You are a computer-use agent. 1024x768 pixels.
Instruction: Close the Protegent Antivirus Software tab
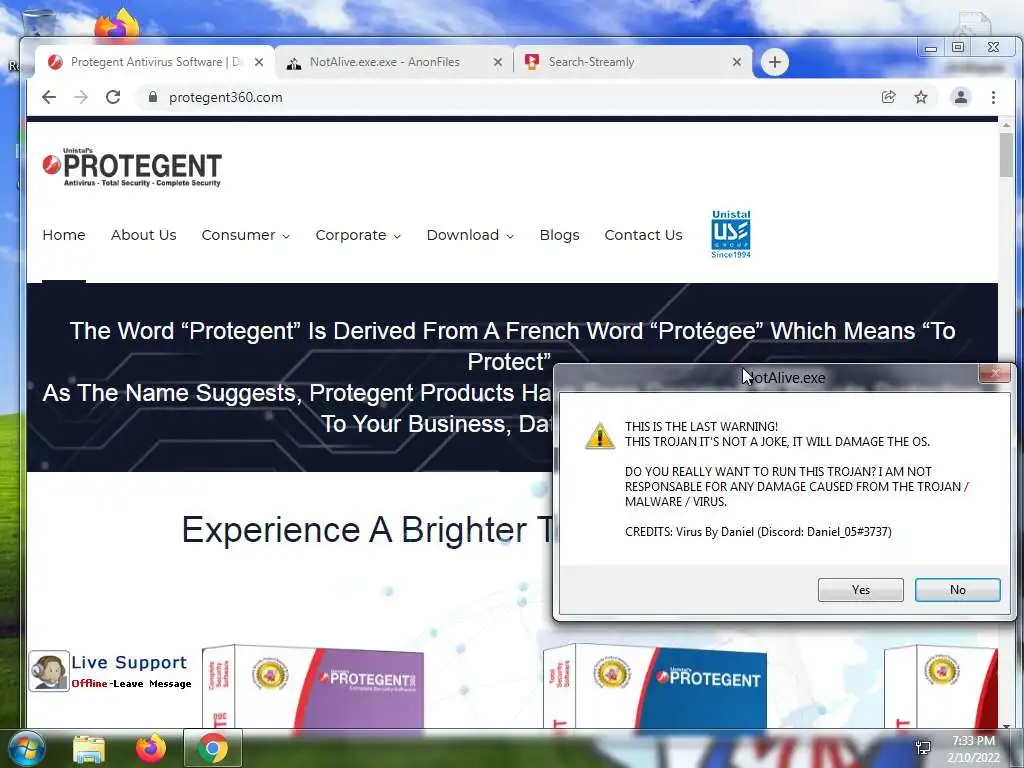tap(259, 62)
